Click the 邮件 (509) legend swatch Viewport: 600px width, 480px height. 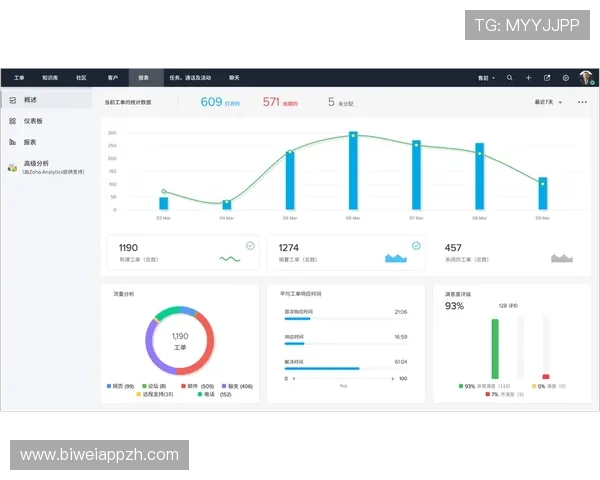pyautogui.click(x=183, y=386)
